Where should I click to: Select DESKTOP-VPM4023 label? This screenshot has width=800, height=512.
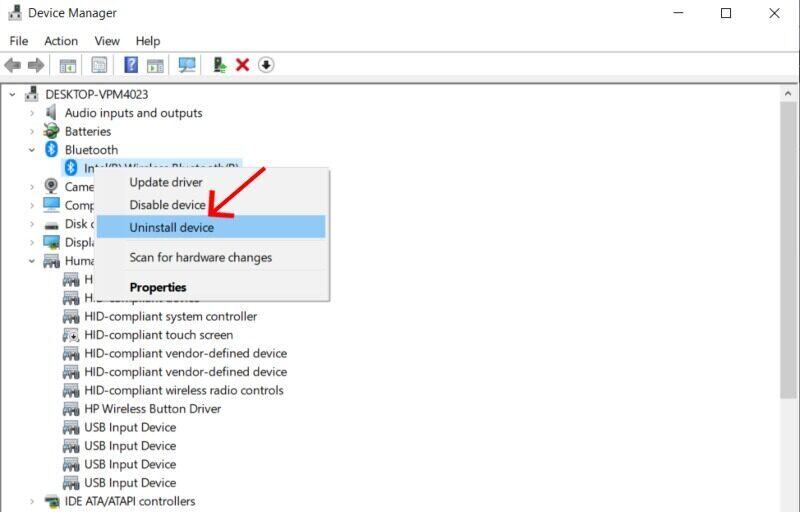(x=97, y=94)
